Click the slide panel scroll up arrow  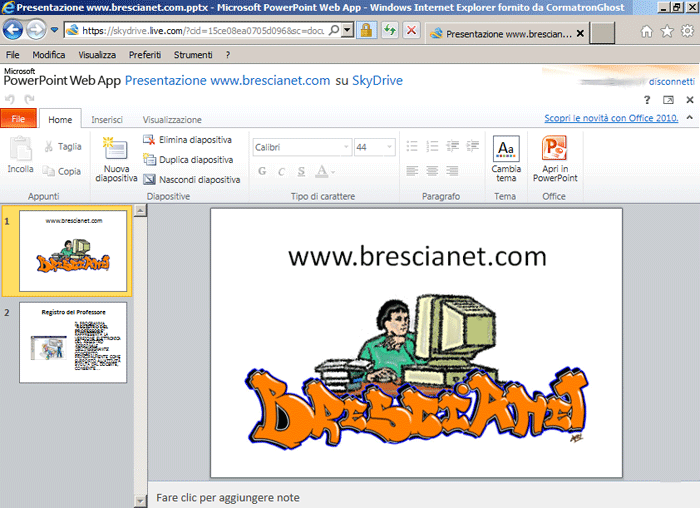[x=140, y=210]
